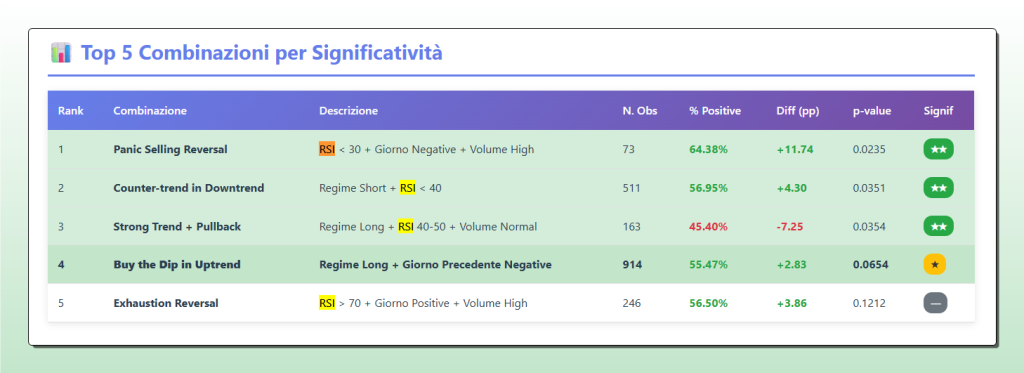
Task: Click the N. Obs column header
Action: coord(640,111)
